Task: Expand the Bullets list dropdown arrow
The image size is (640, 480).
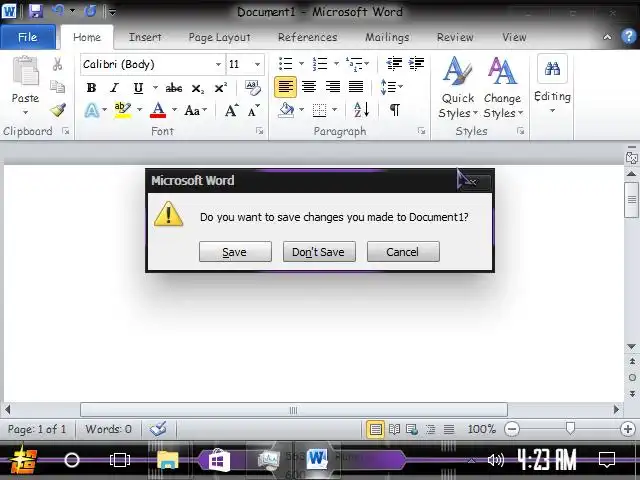Action: [x=302, y=64]
